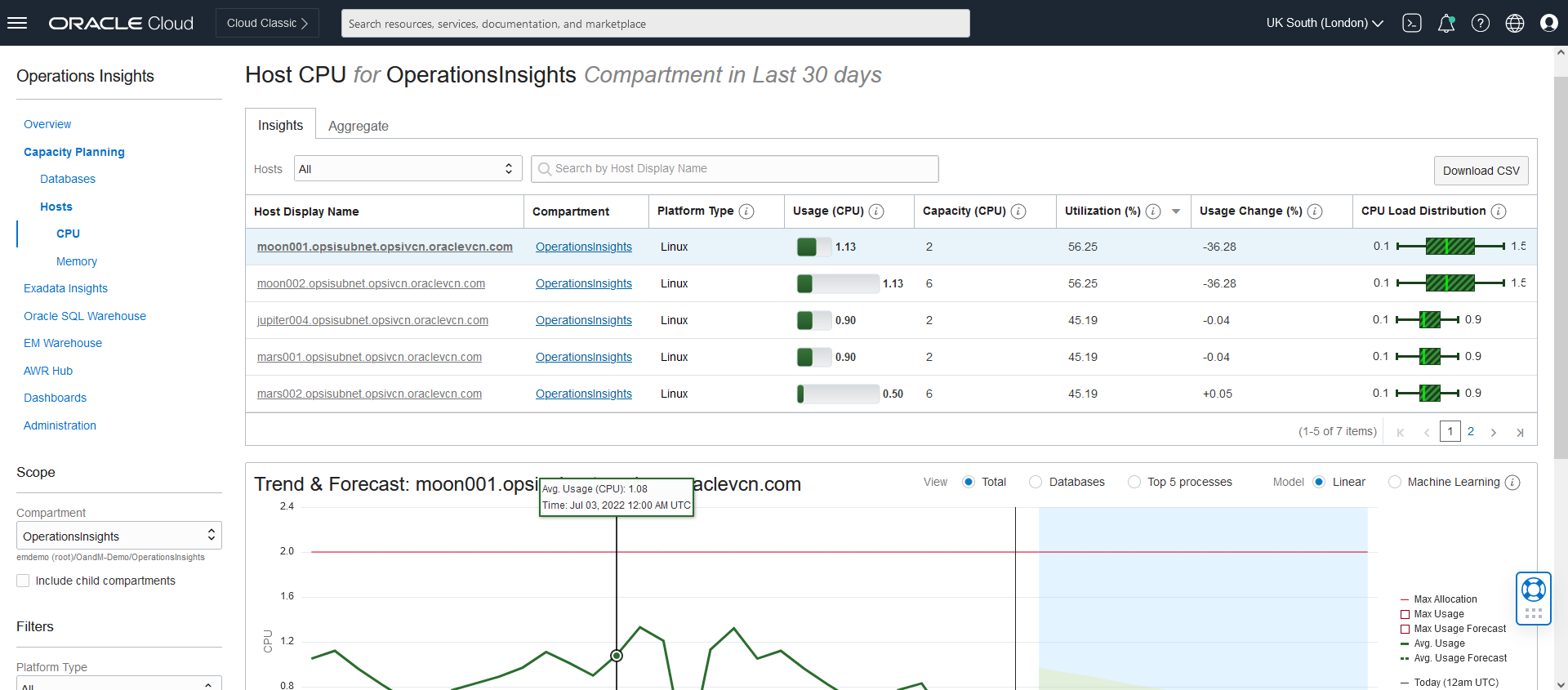Viewport: 1568px width, 690px height.
Task: Click the Download CSV button
Action: tap(1481, 171)
